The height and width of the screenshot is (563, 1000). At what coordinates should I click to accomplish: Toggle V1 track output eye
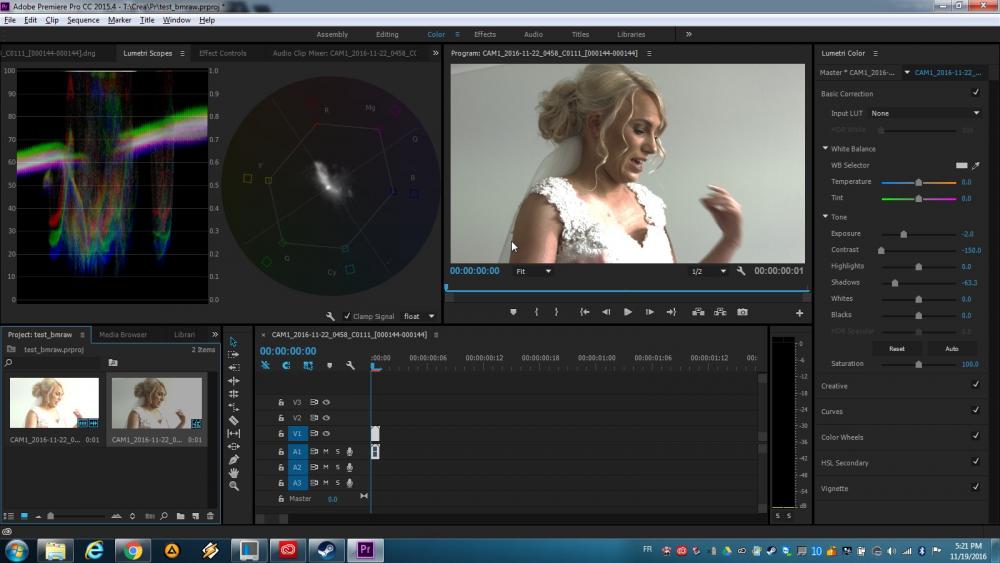pyautogui.click(x=326, y=434)
